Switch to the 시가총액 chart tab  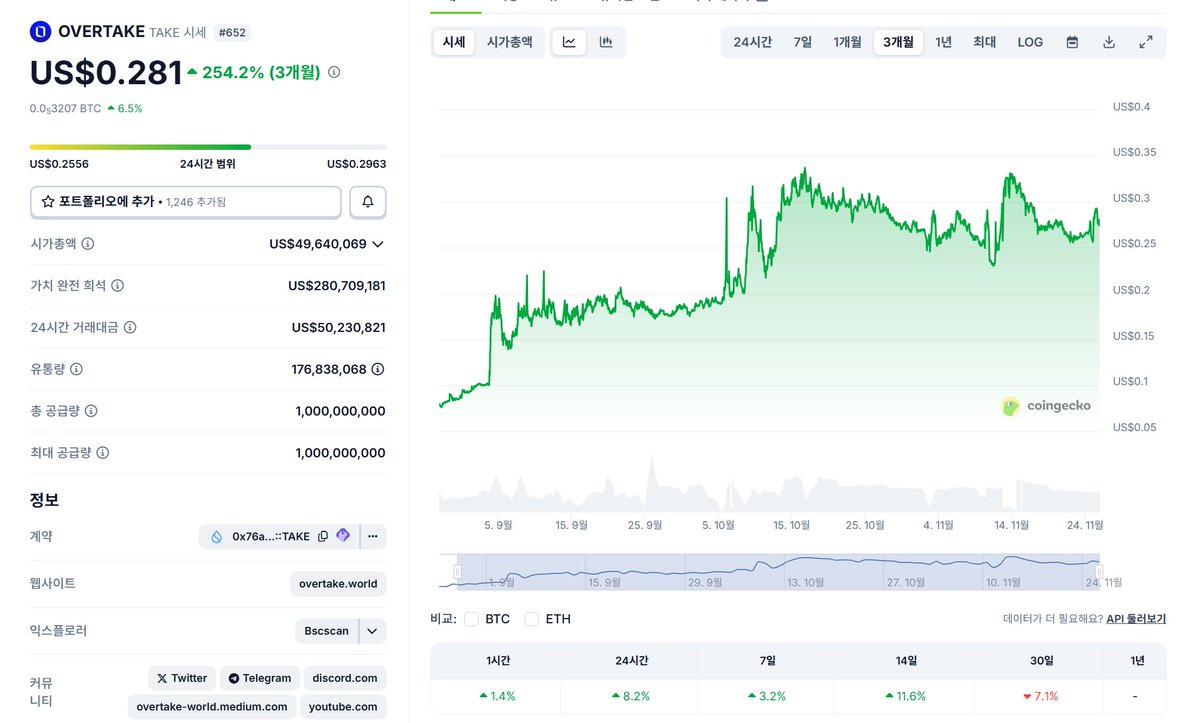(x=510, y=42)
